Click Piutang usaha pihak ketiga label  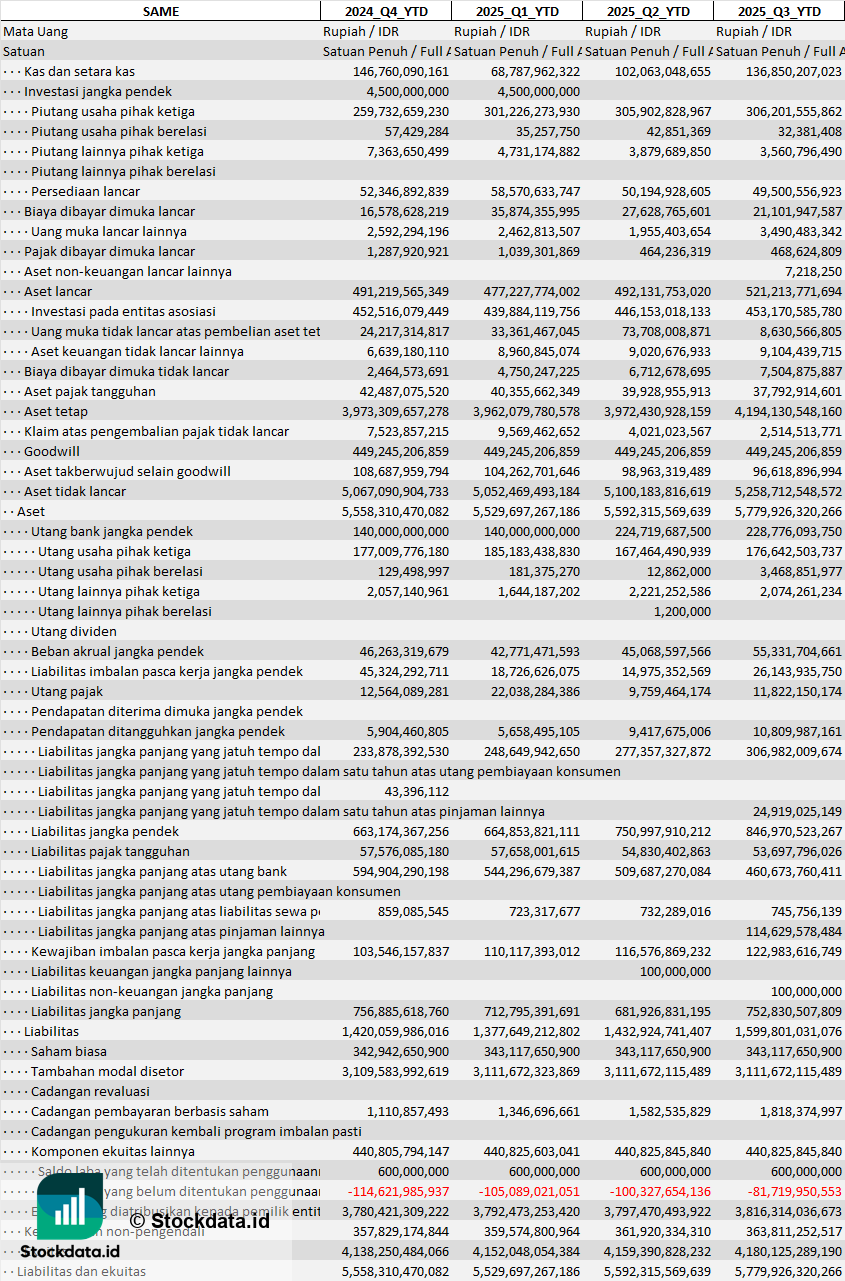click(x=113, y=111)
